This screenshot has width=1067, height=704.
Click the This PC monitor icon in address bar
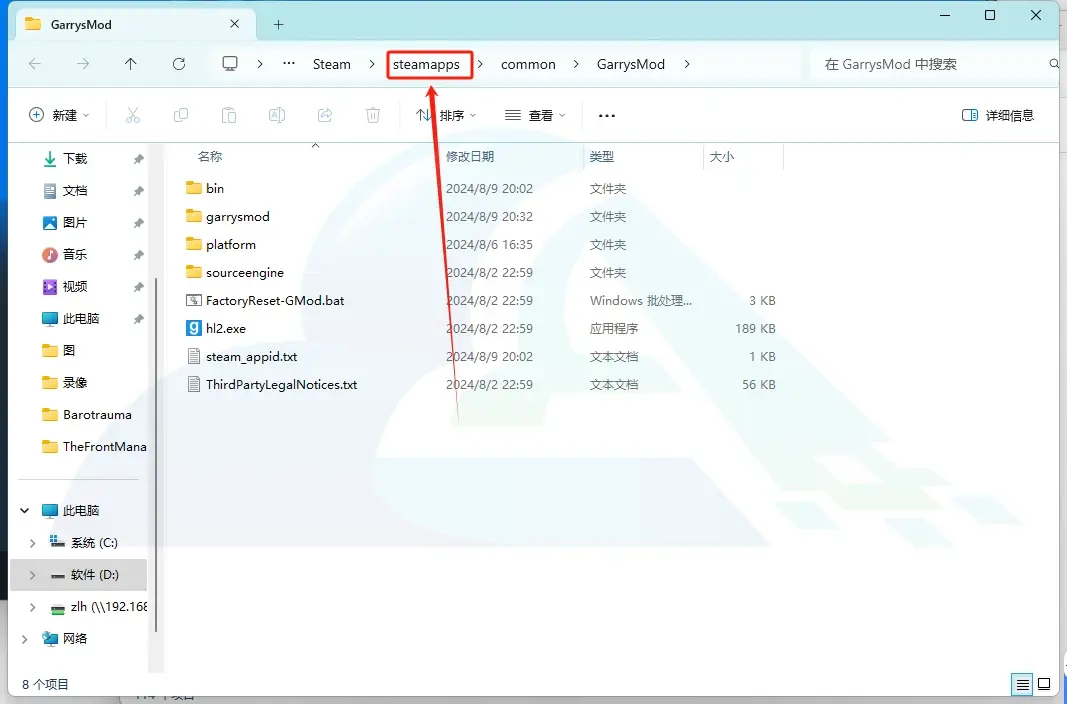tap(230, 64)
